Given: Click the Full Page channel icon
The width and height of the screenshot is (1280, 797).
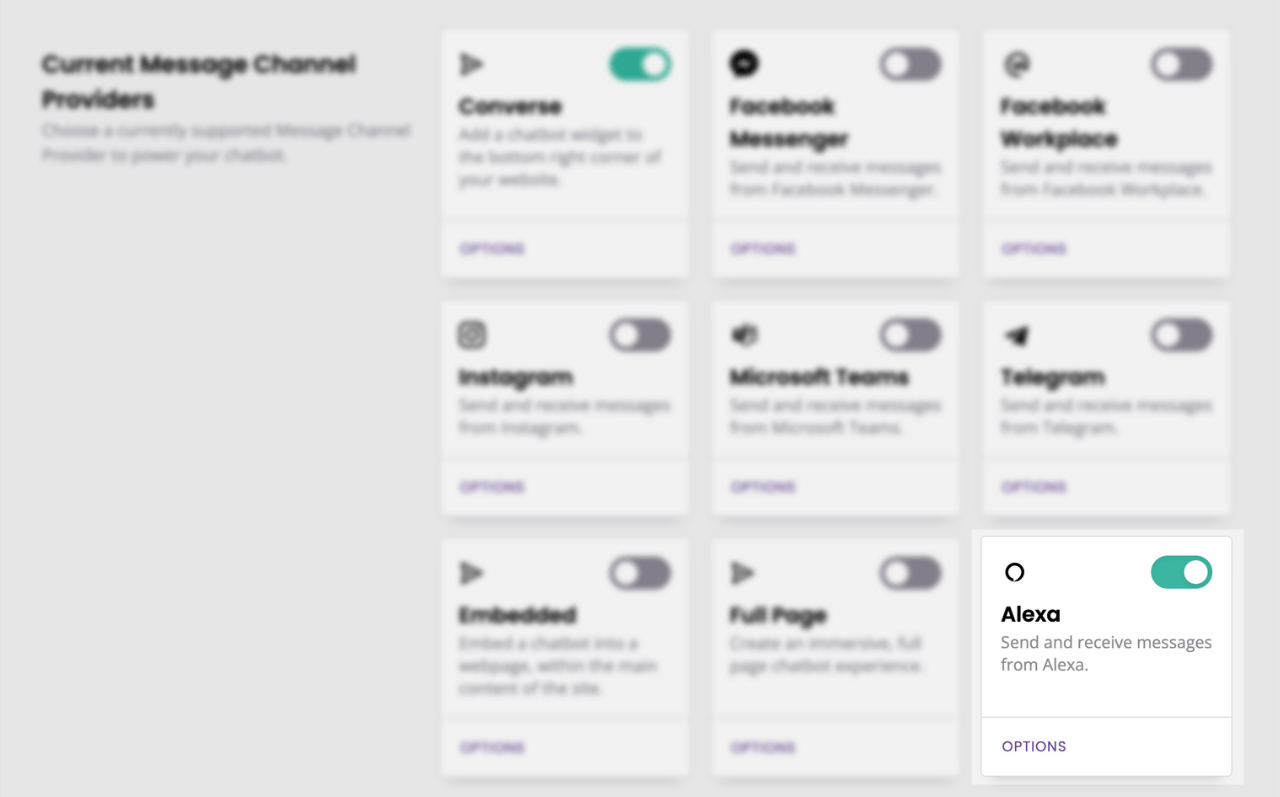Looking at the screenshot, I should 742,573.
